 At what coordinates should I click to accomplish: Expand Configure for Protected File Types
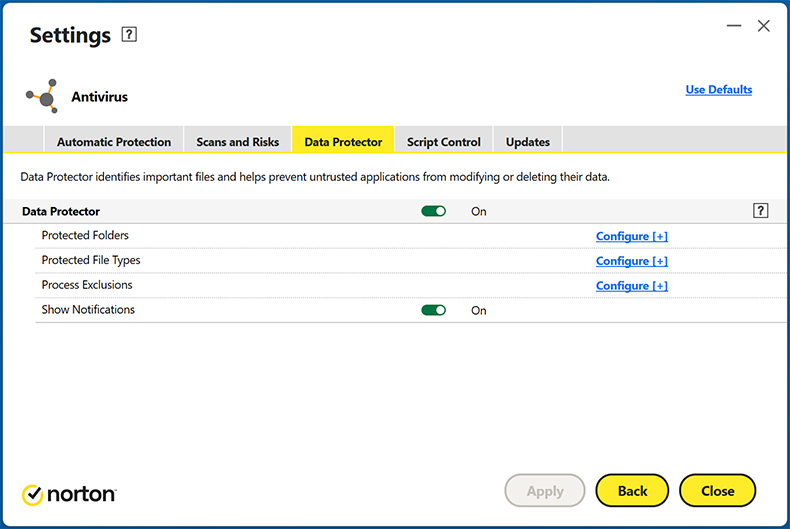click(x=631, y=261)
